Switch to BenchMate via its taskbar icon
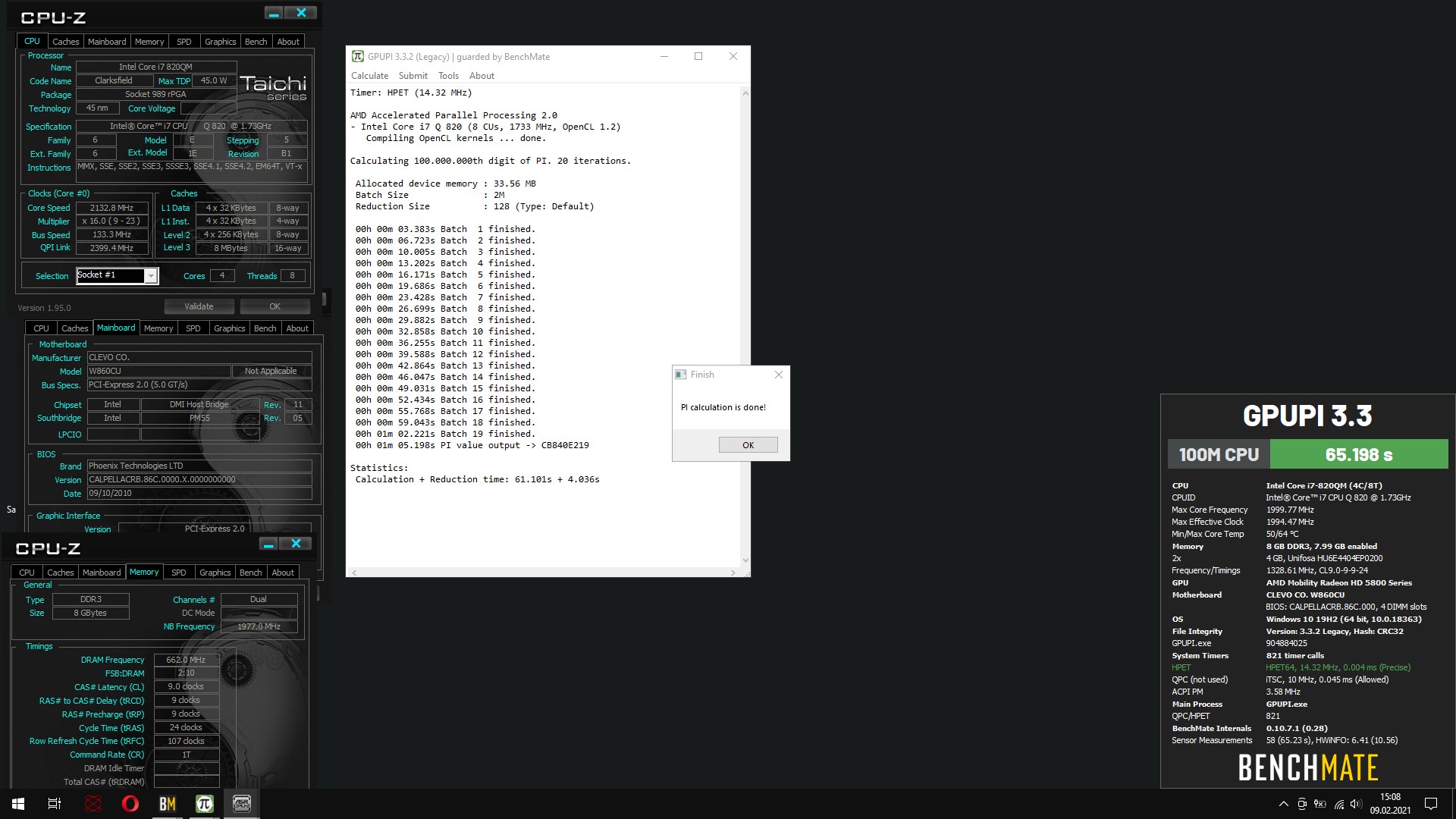 (x=167, y=804)
